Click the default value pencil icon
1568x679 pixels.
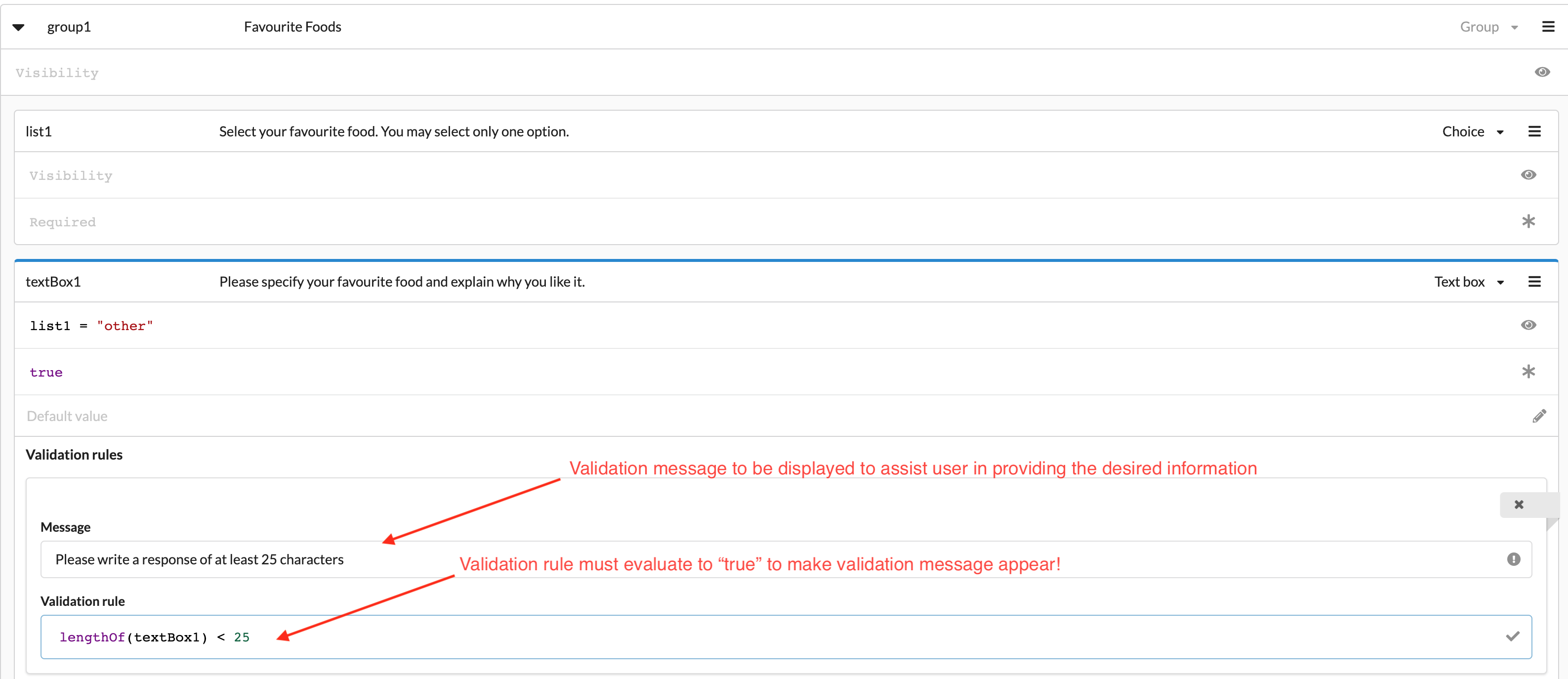click(x=1539, y=416)
